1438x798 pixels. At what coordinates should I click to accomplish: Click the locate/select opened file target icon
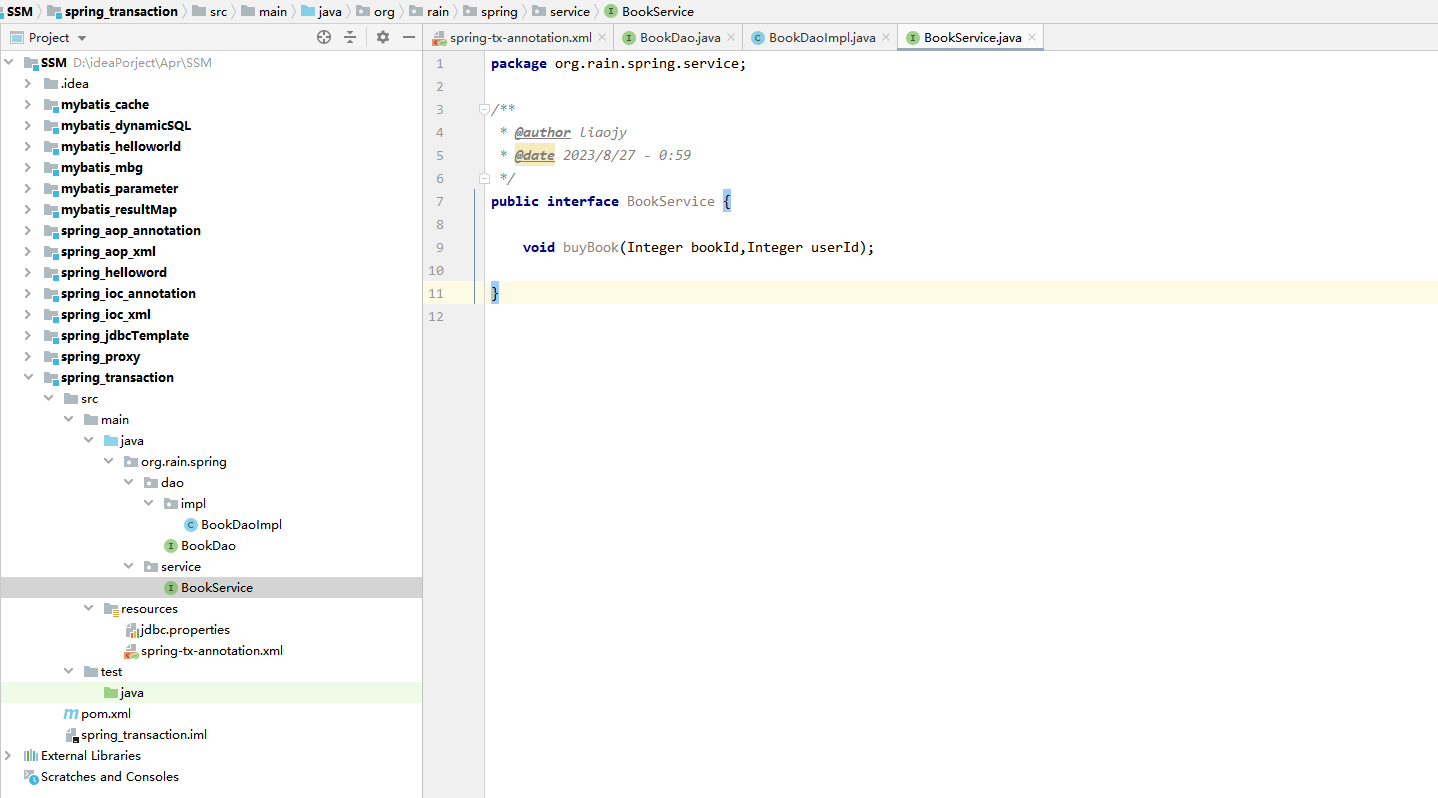pos(324,37)
